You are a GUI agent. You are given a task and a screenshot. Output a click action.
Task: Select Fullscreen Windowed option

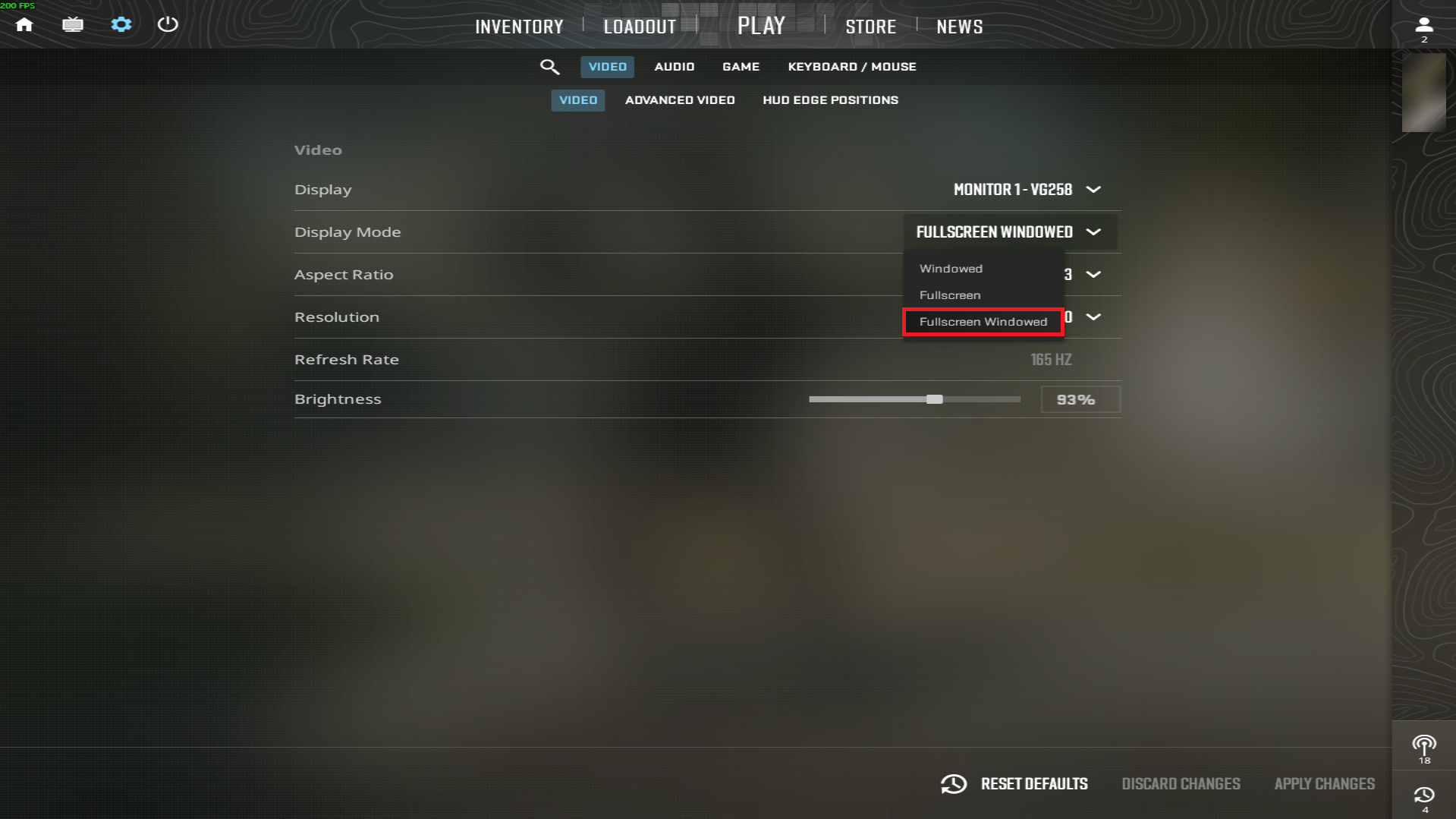point(983,322)
